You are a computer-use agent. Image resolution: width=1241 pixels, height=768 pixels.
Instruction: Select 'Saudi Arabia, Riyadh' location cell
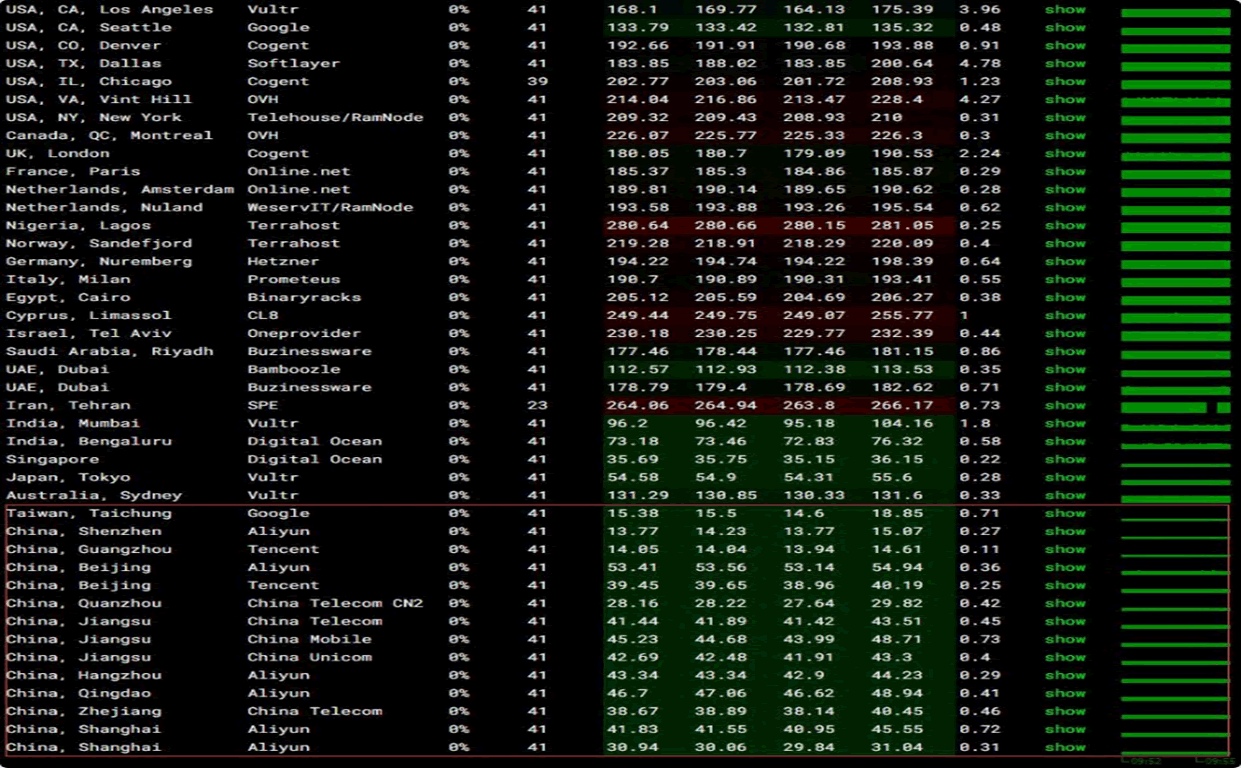click(x=109, y=352)
